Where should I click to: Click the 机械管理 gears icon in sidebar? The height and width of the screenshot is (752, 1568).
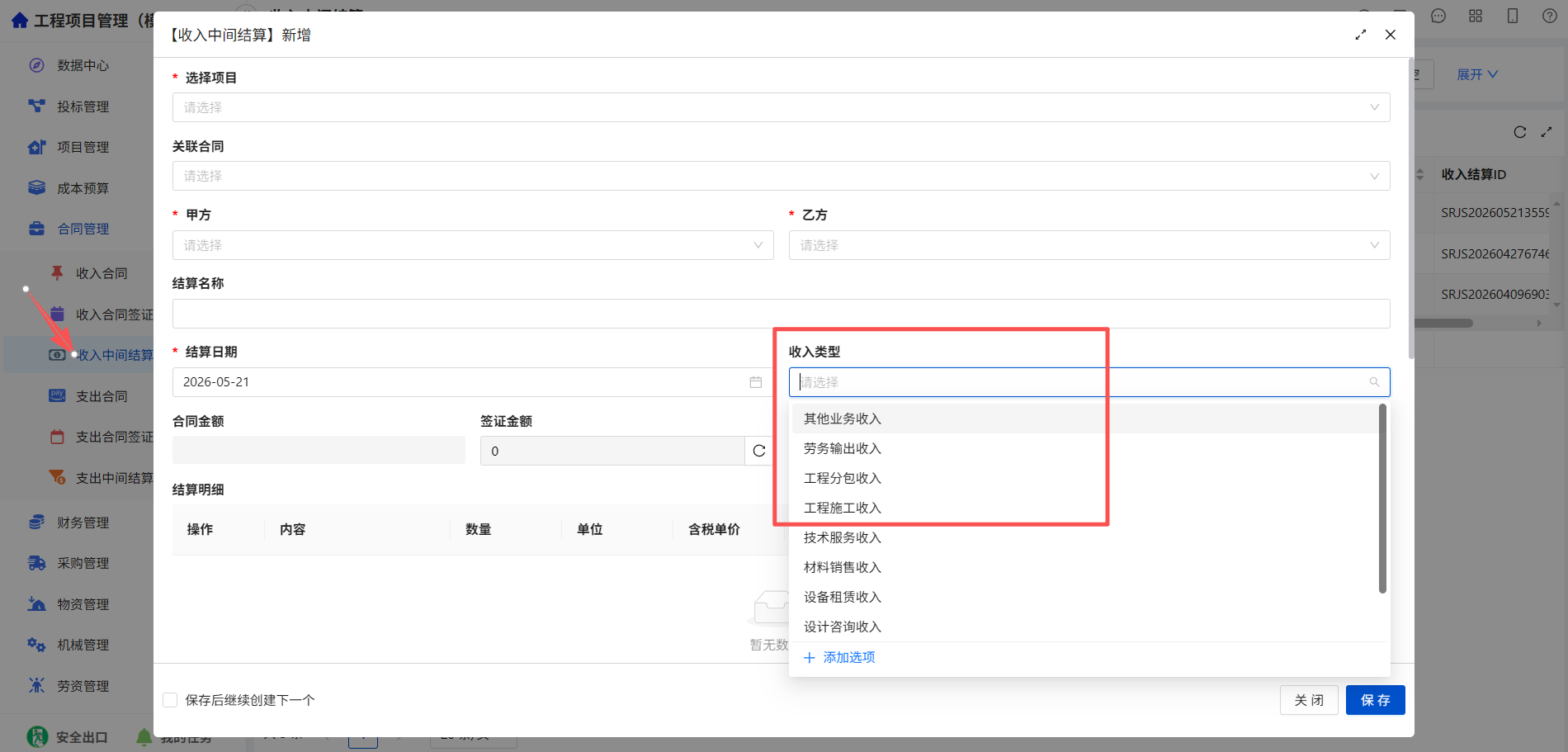[x=36, y=645]
